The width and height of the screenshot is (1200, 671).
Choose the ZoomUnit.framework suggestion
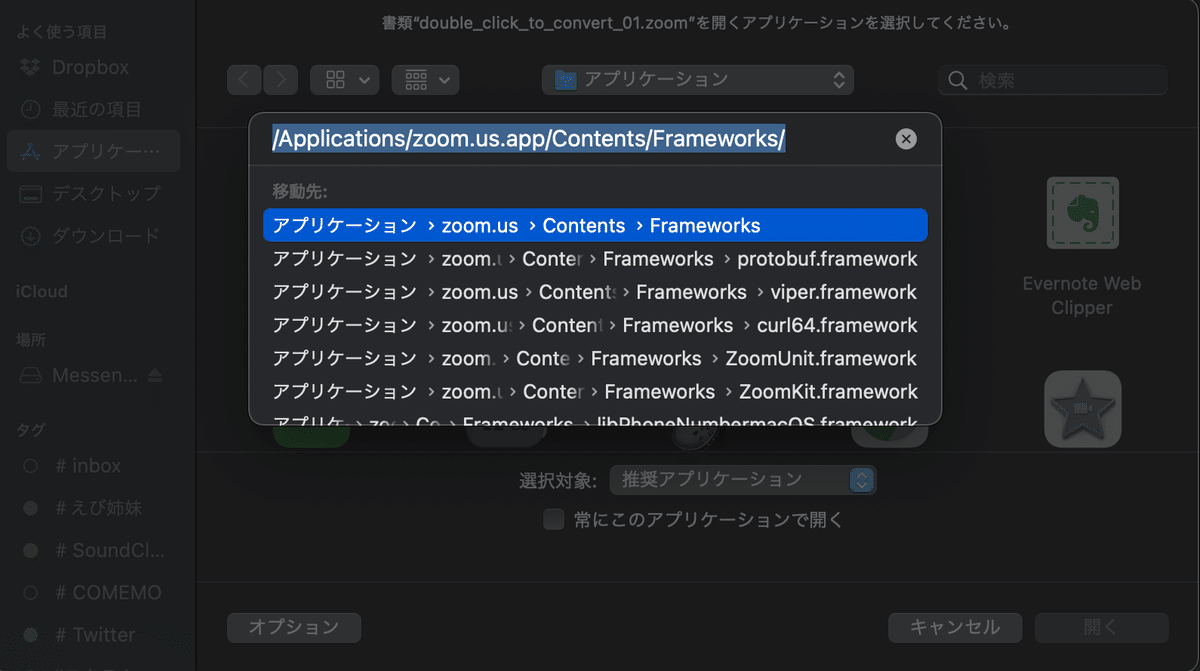click(595, 358)
